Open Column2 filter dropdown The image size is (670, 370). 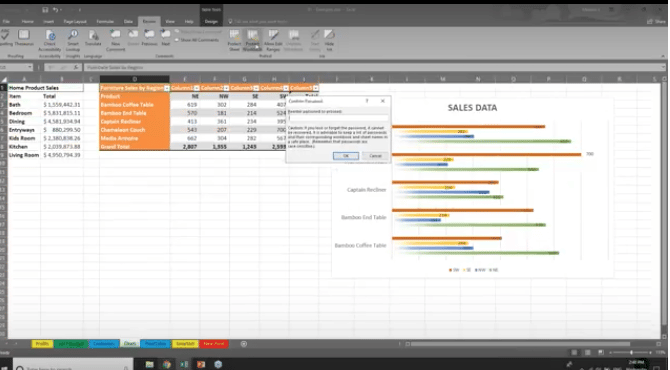point(226,88)
